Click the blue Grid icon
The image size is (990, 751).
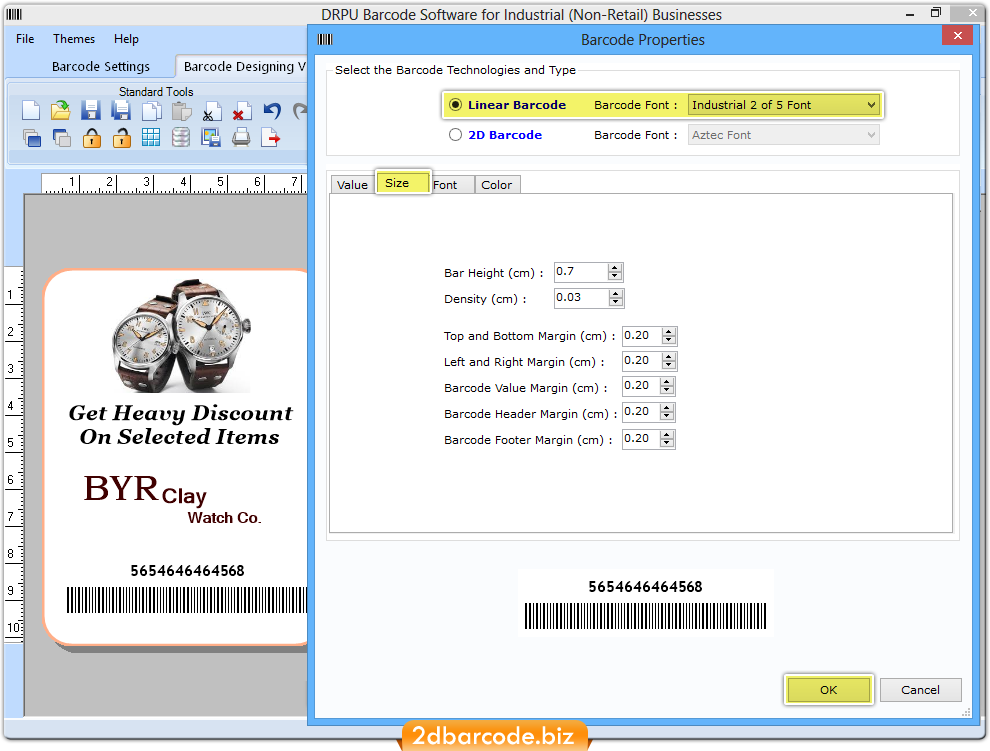(151, 137)
